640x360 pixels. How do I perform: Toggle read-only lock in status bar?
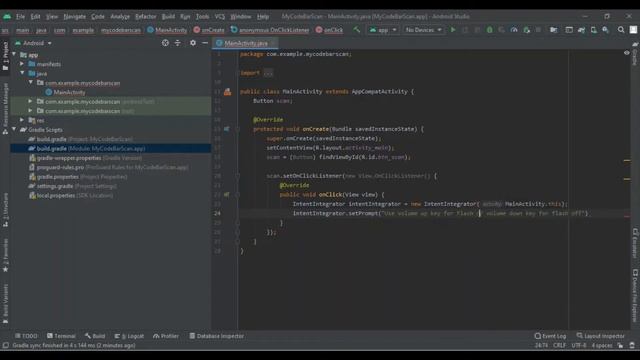point(620,345)
